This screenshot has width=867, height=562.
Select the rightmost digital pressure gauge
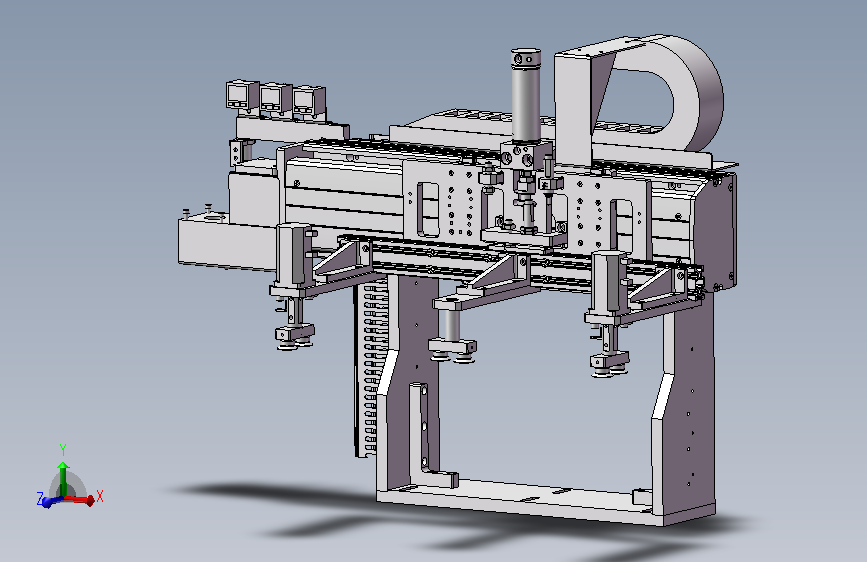click(x=309, y=102)
